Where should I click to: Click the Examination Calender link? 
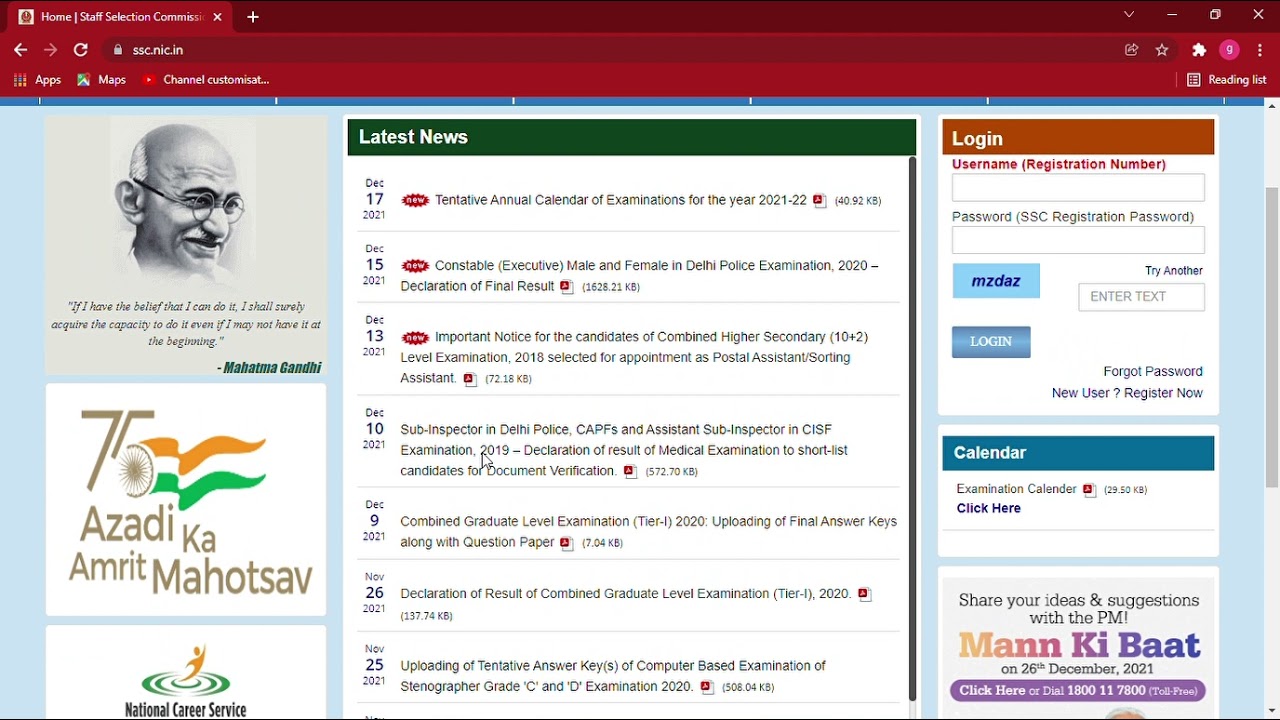coord(1016,489)
